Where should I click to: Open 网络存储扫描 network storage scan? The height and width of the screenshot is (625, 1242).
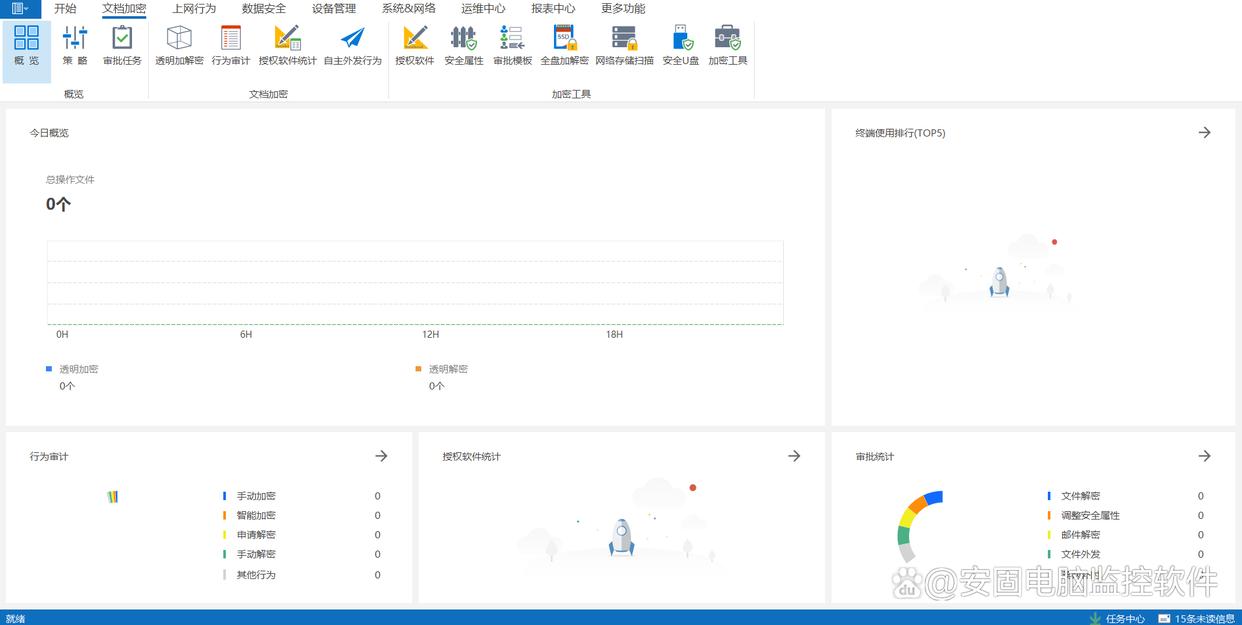coord(624,45)
